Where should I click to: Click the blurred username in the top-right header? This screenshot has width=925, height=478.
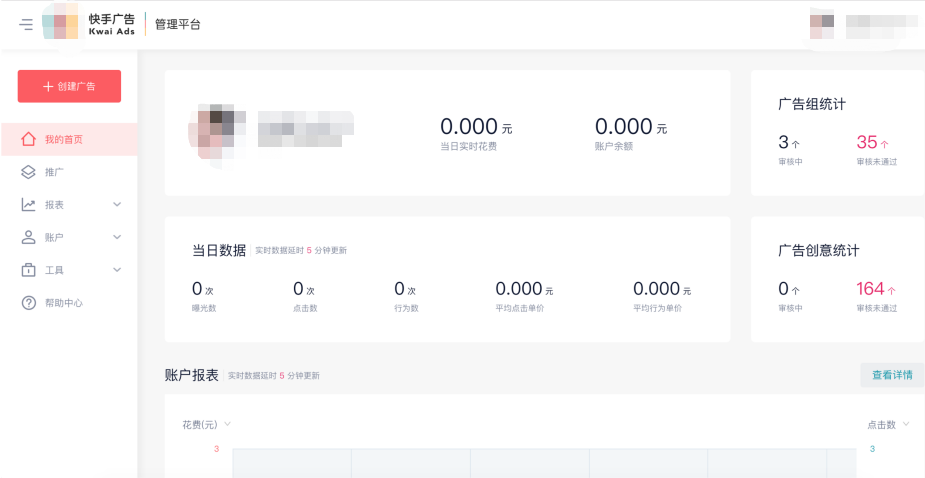click(x=883, y=27)
